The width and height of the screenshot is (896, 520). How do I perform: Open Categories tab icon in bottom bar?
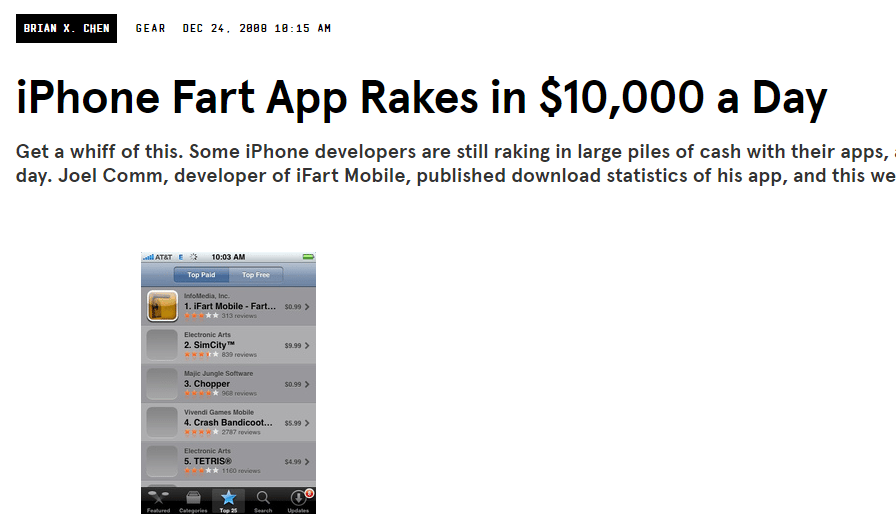coord(193,501)
